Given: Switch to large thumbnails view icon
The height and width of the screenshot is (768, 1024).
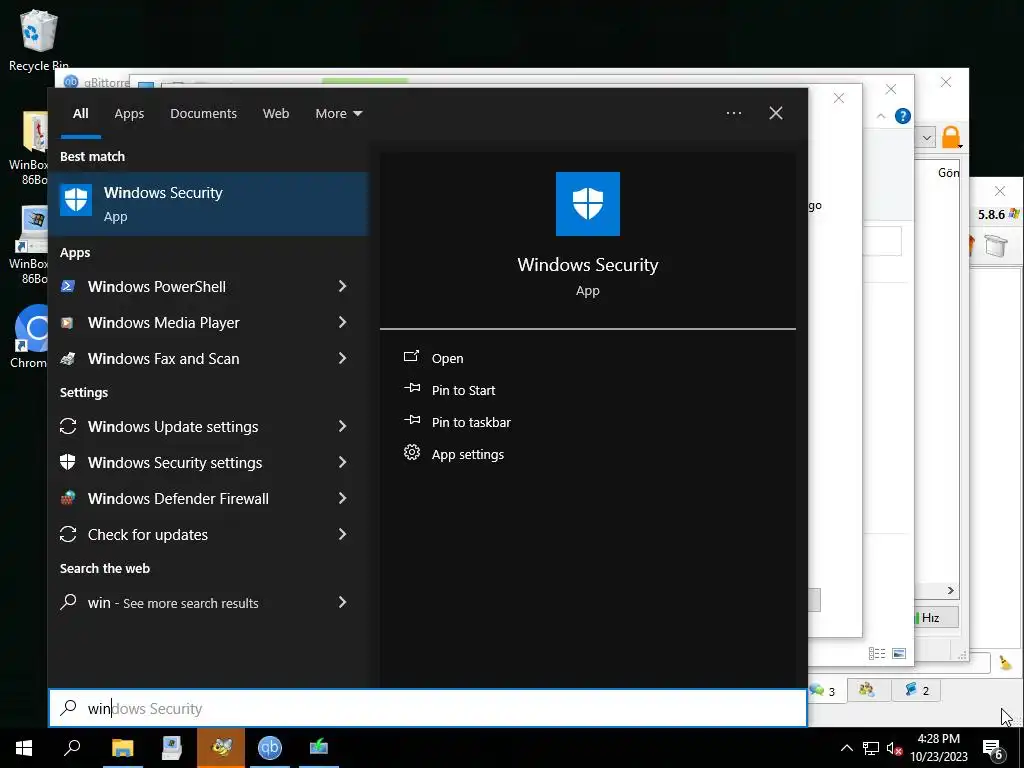Looking at the screenshot, I should click(x=899, y=654).
